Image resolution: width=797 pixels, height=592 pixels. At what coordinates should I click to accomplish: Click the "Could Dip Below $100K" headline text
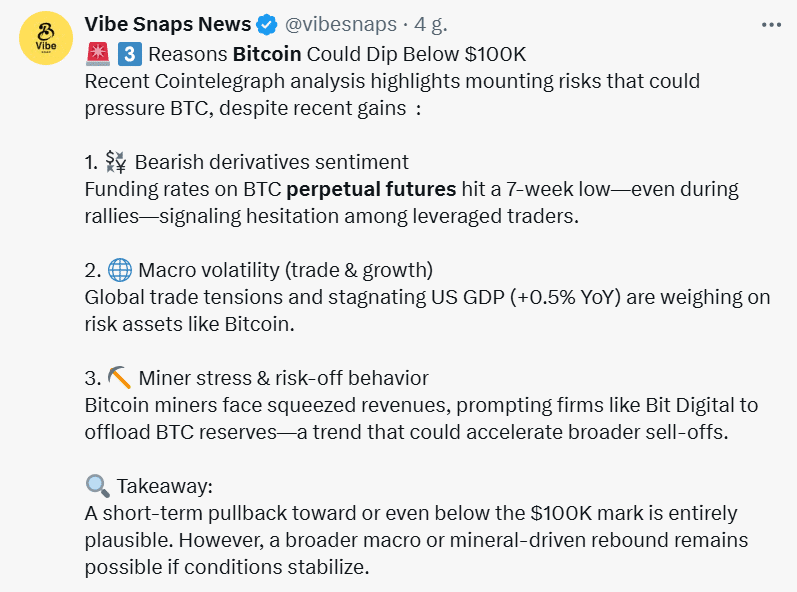(416, 54)
